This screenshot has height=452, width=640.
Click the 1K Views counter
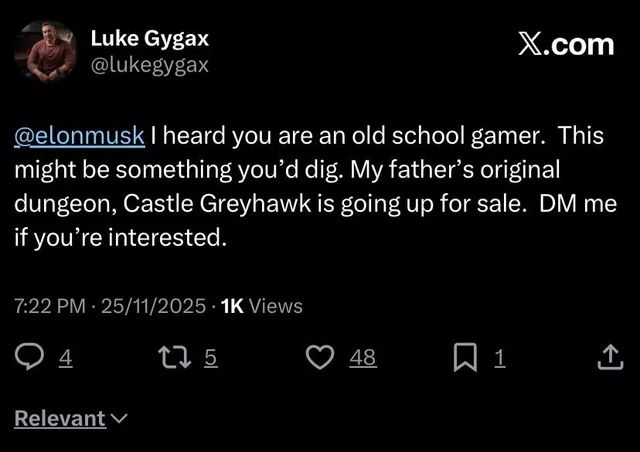pos(261,306)
